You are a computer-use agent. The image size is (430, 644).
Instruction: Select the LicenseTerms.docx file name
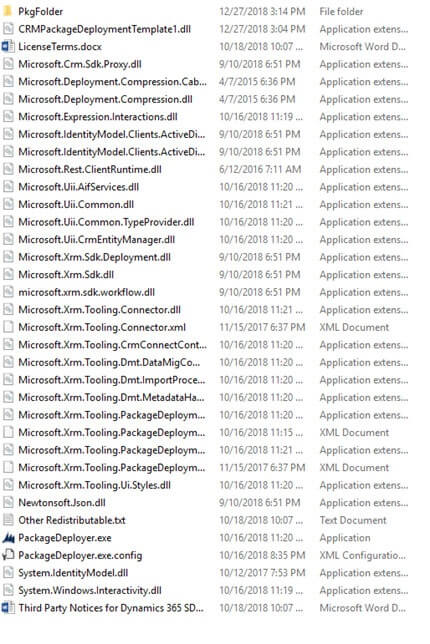point(60,47)
